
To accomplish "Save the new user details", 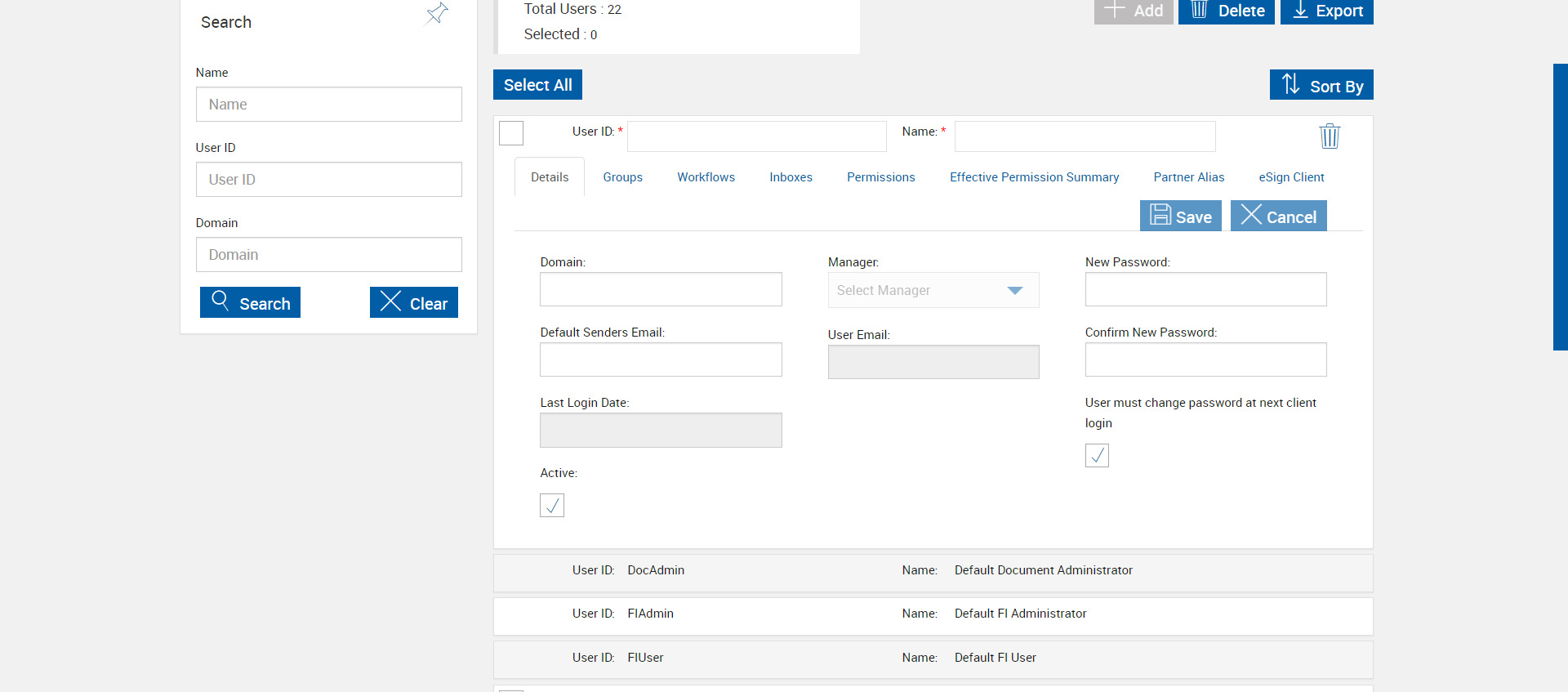I will point(1180,217).
